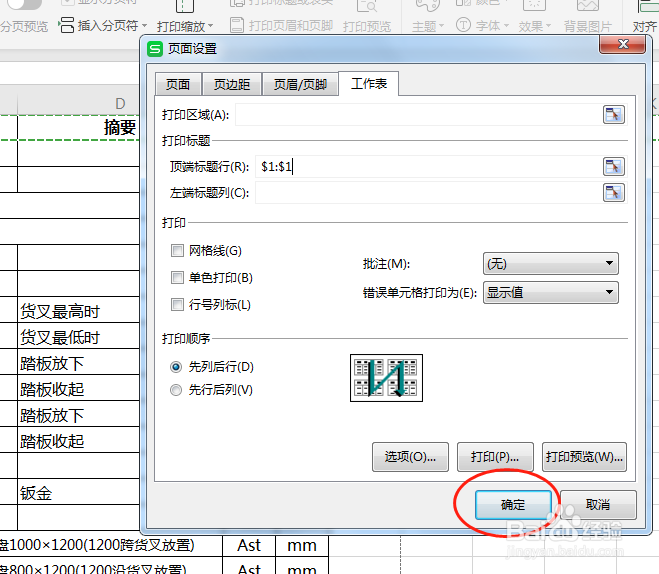Cancel the dialog with 取消
Viewport: 659px width, 574px height.
click(x=598, y=505)
